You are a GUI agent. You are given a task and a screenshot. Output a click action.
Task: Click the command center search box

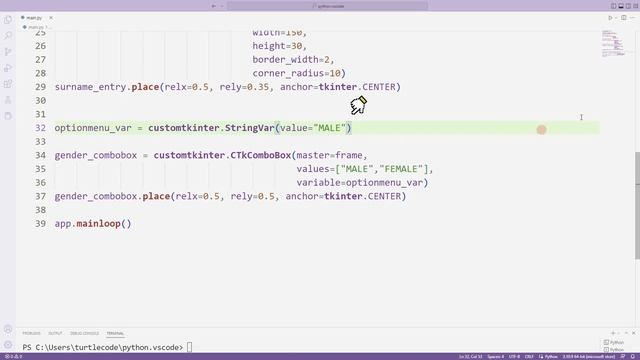[327, 6]
